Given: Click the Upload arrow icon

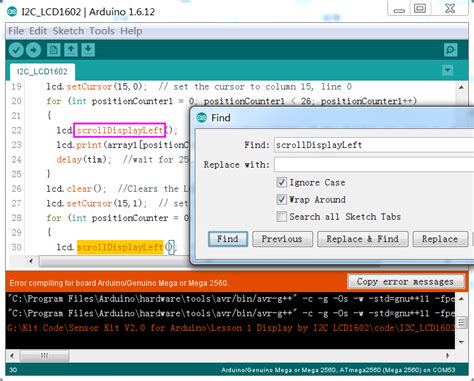Looking at the screenshot, I should (33, 50).
